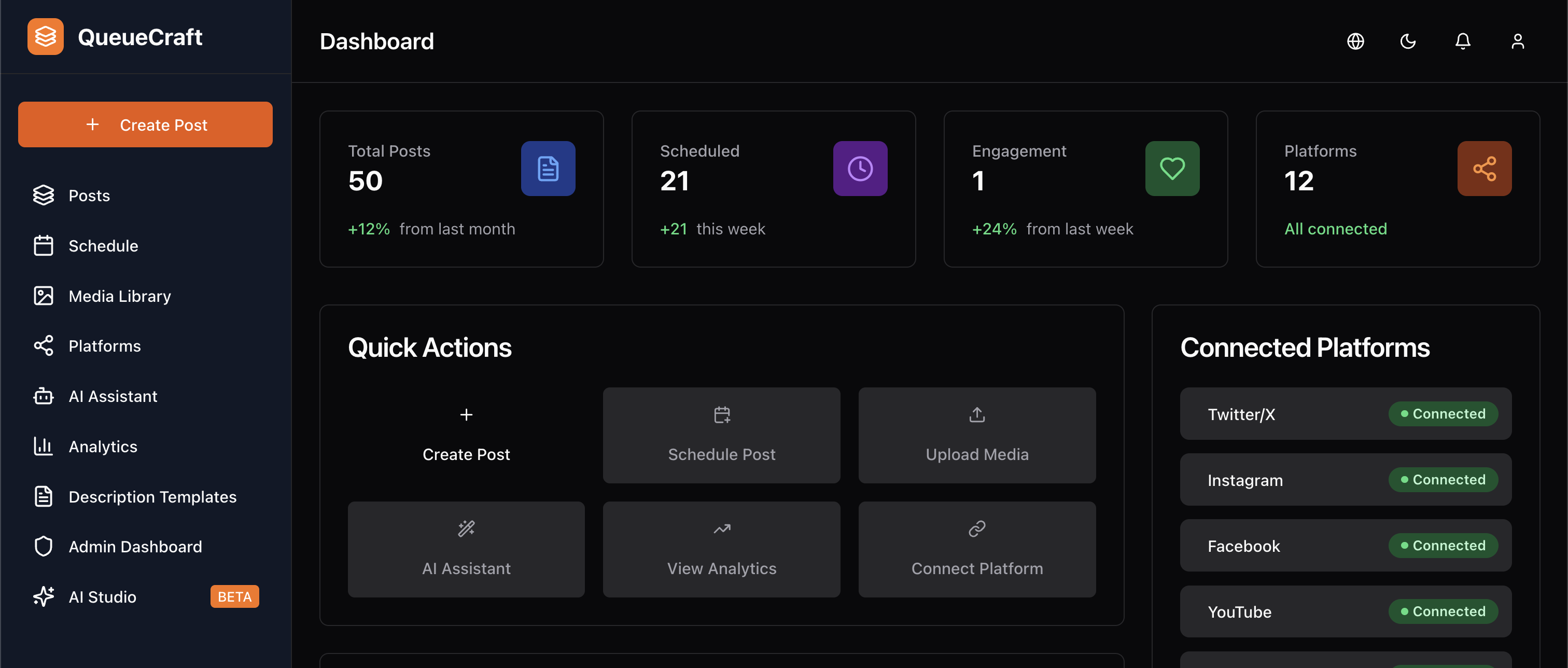
Task: Click the orange share icon on Platforms card
Action: pyautogui.click(x=1485, y=169)
